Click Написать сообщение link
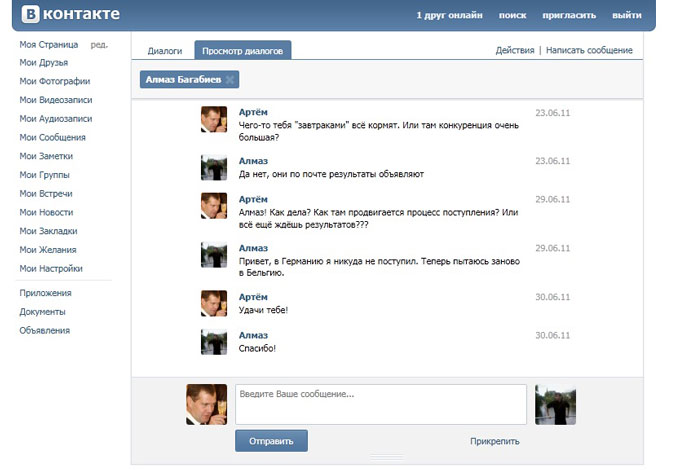The height and width of the screenshot is (470, 680). [x=589, y=50]
